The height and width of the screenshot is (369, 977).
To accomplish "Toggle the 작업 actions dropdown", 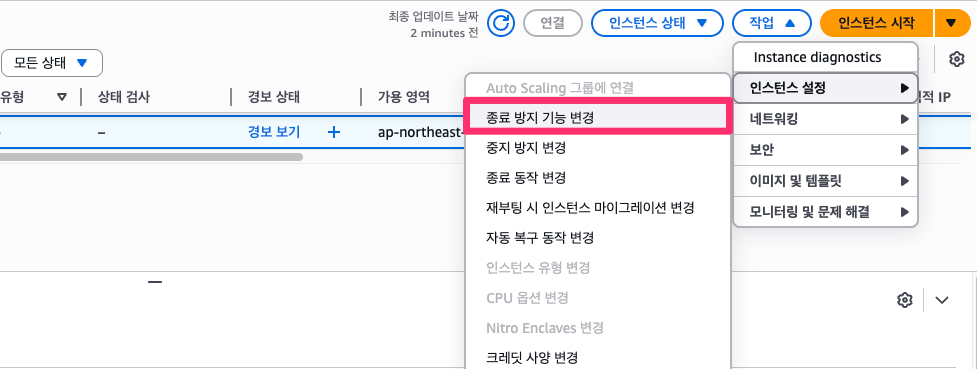I will tap(772, 24).
